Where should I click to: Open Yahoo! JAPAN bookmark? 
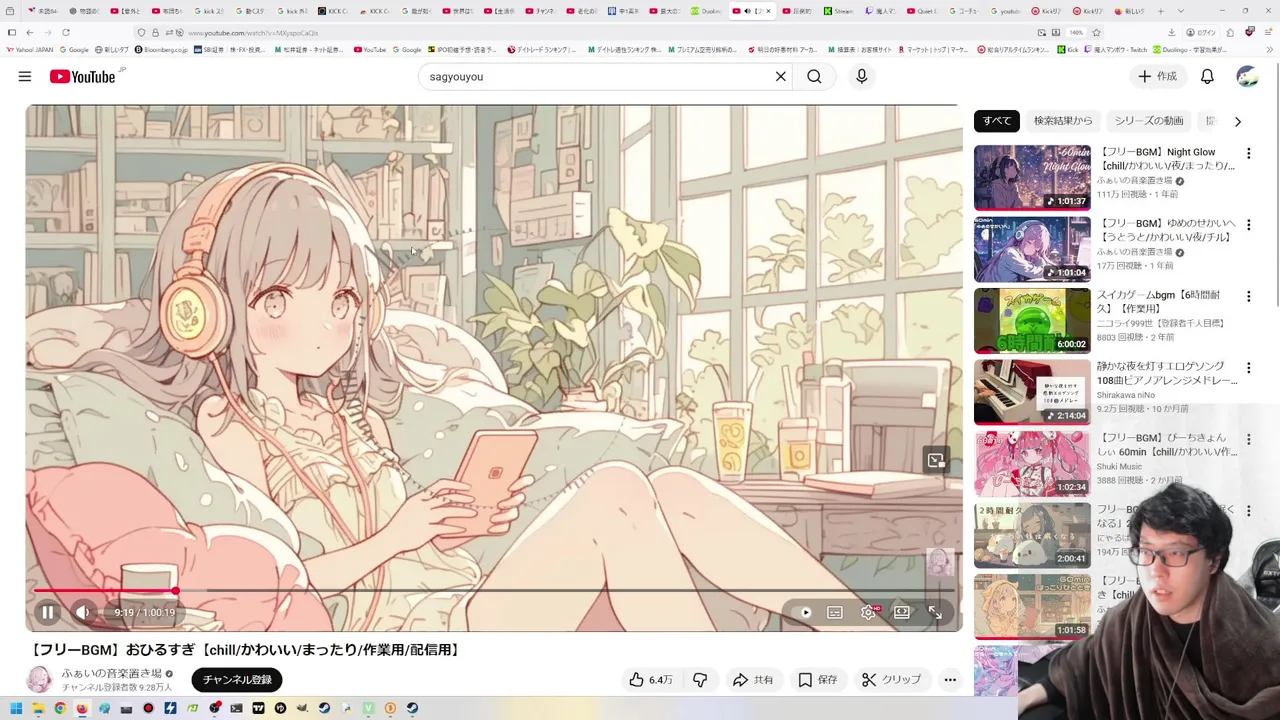[30, 49]
